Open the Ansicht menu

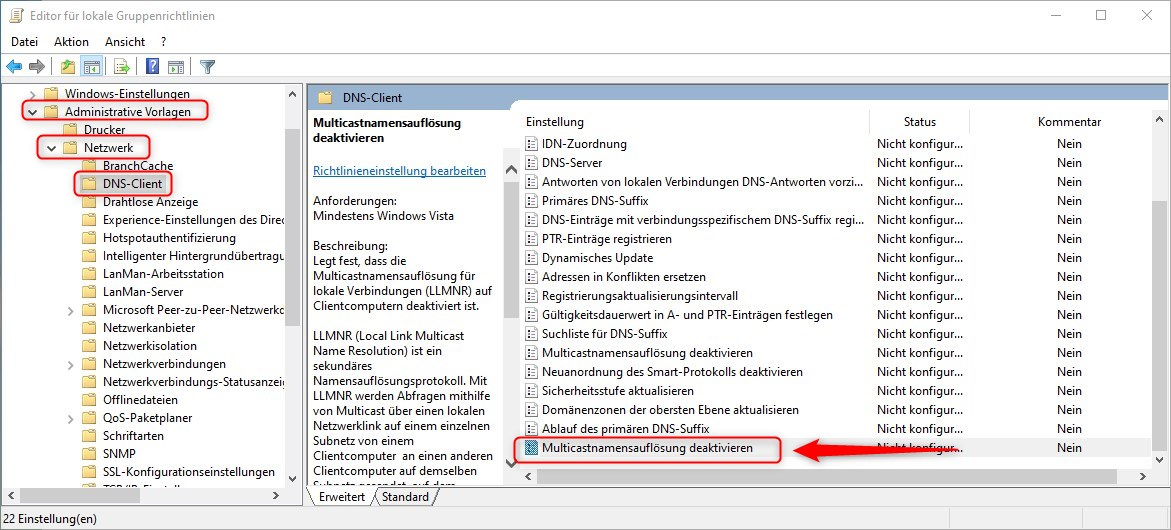[x=125, y=41]
